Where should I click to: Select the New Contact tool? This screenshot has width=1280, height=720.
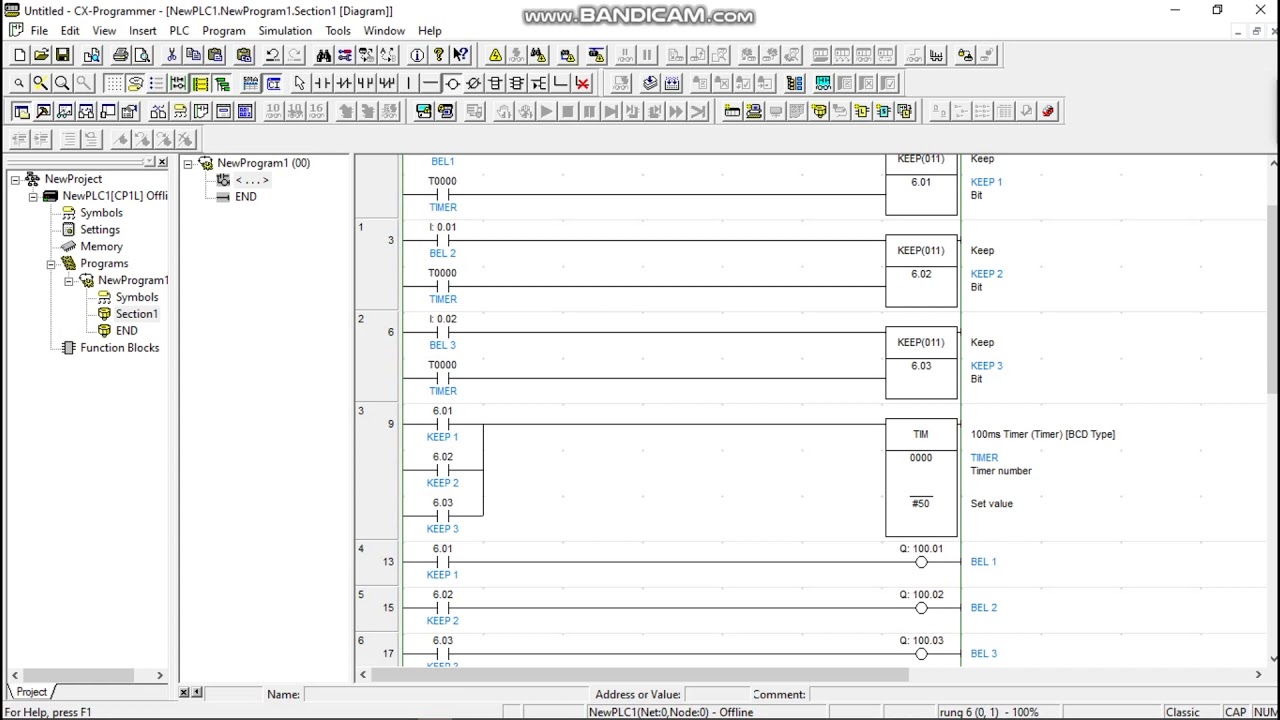(x=322, y=83)
